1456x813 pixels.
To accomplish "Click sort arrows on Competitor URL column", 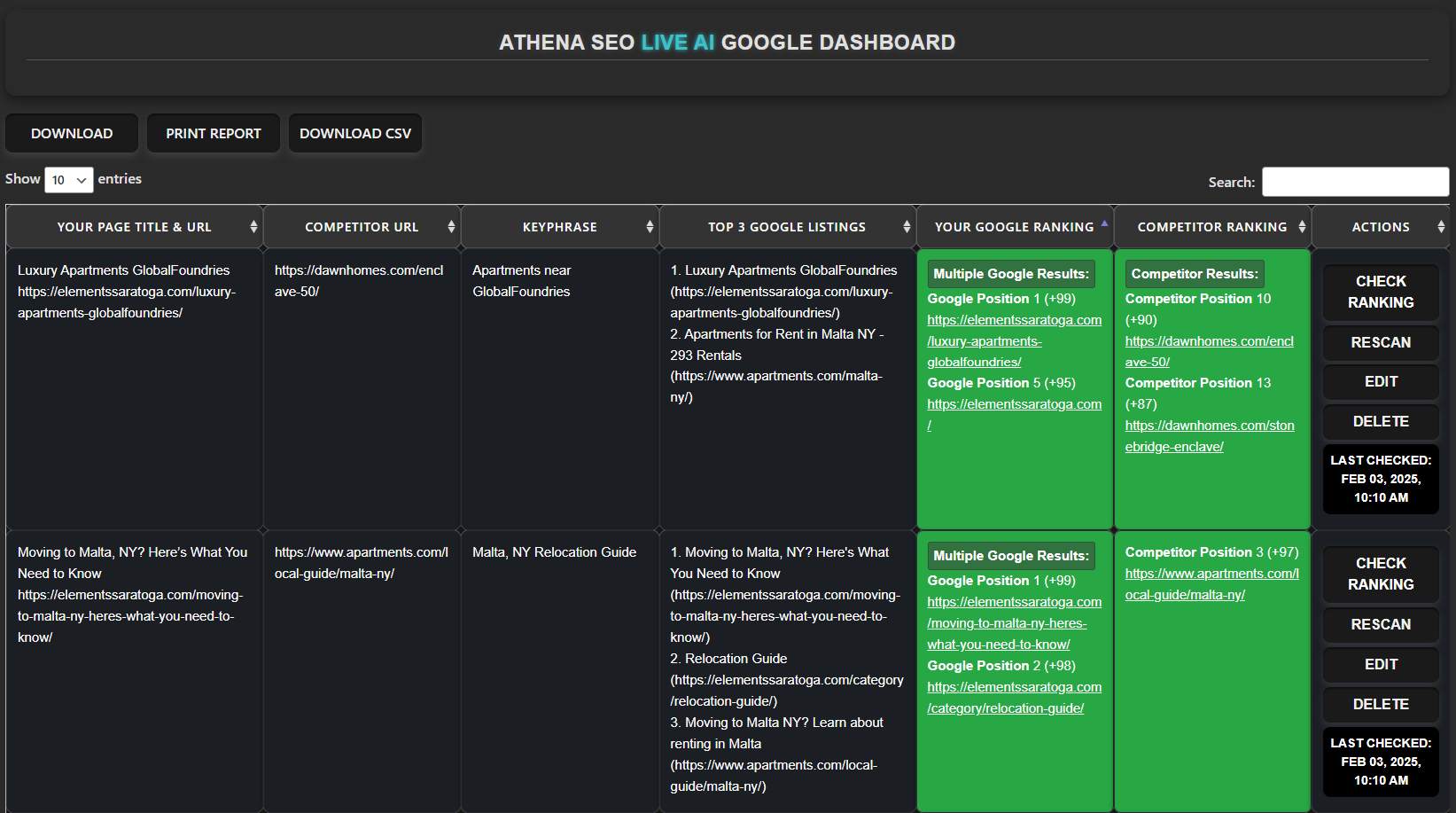I will point(451,227).
